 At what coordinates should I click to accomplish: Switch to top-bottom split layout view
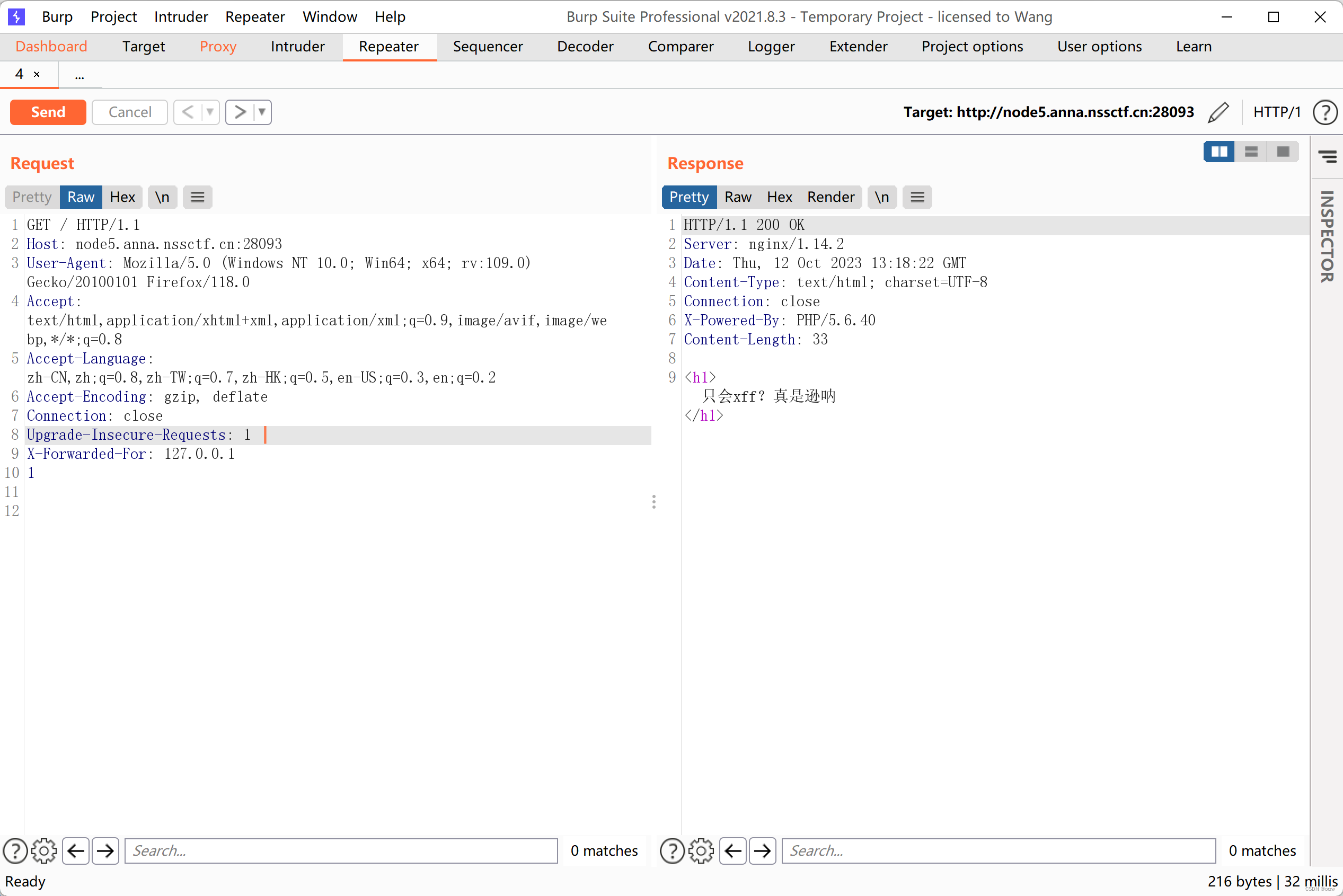[x=1251, y=152]
